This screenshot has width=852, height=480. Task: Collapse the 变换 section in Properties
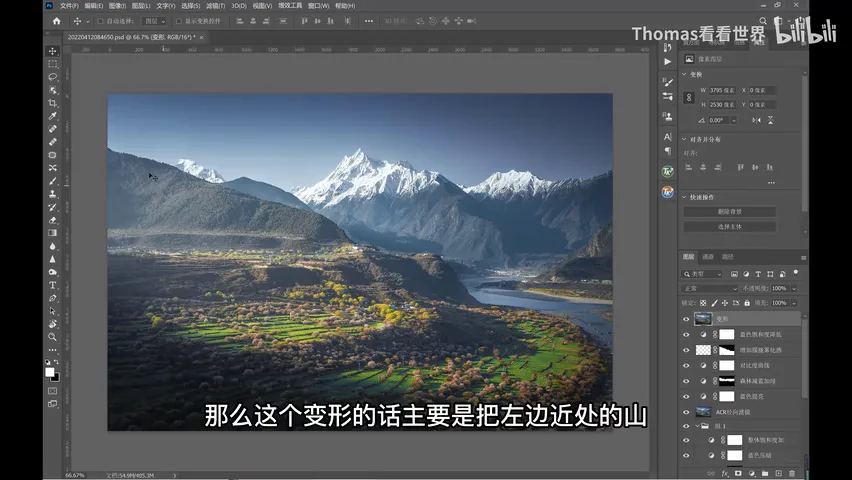pos(685,74)
